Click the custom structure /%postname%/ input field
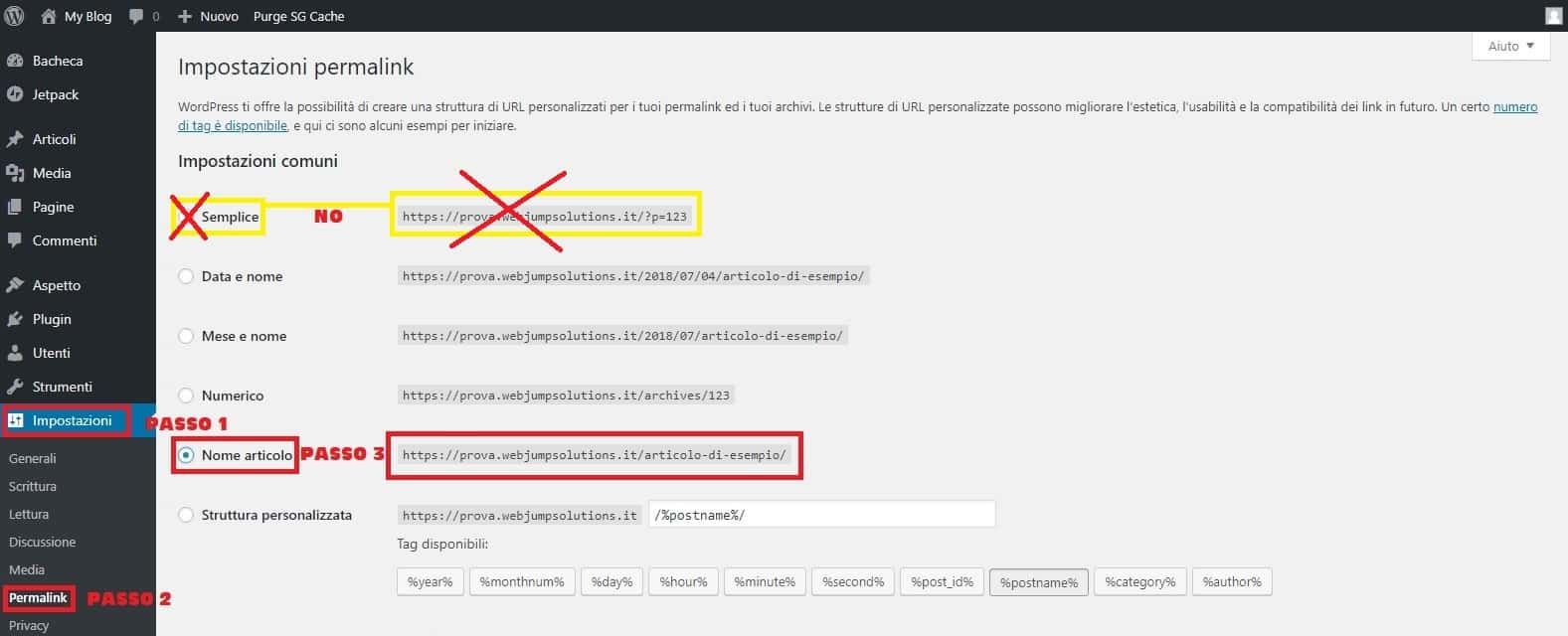The width and height of the screenshot is (1568, 636). (822, 515)
